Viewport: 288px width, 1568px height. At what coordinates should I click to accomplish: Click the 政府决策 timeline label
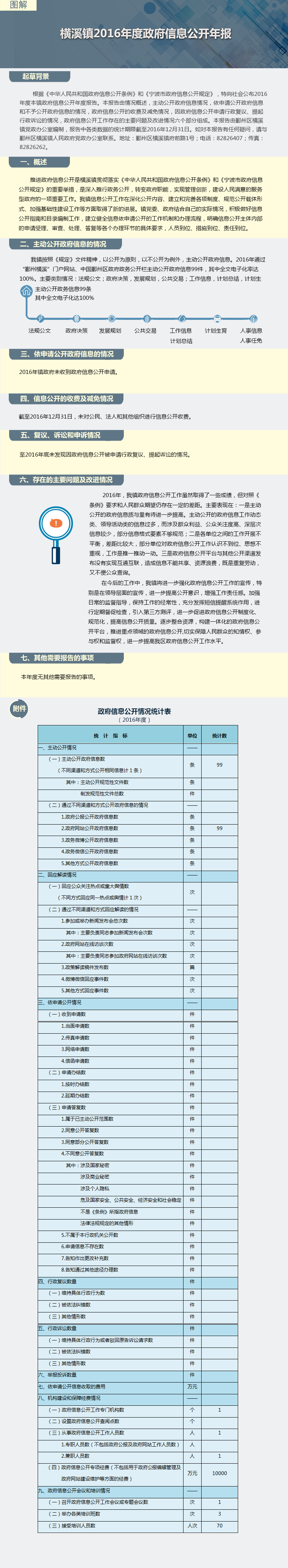point(76,331)
